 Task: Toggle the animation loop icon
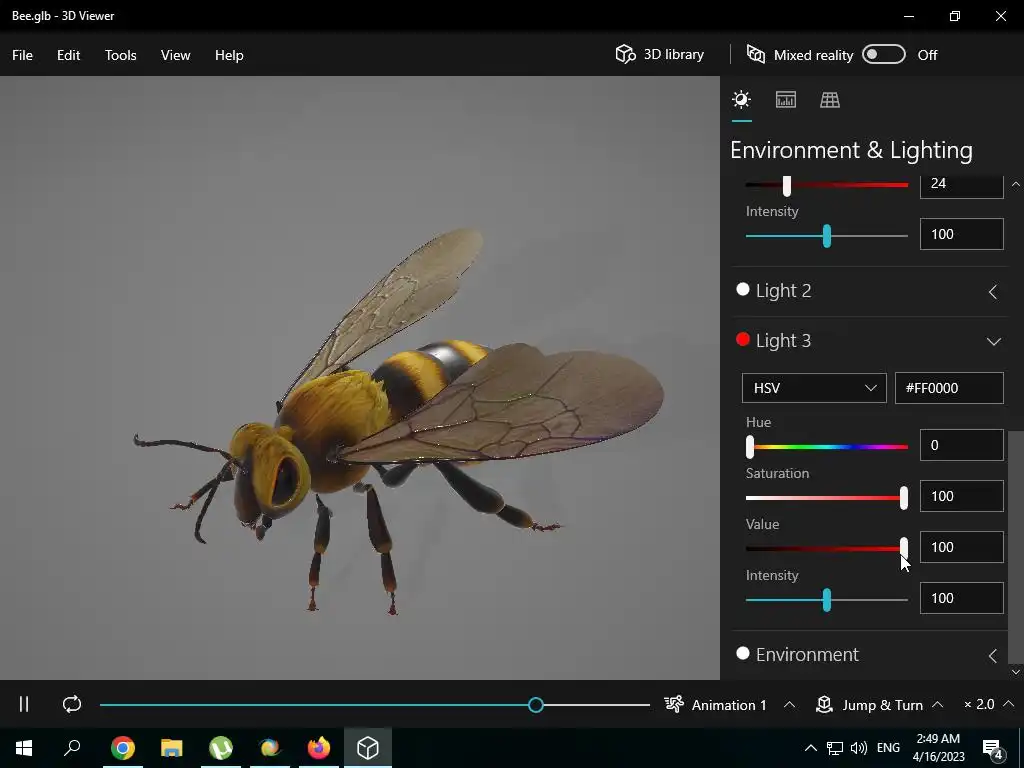(x=72, y=705)
